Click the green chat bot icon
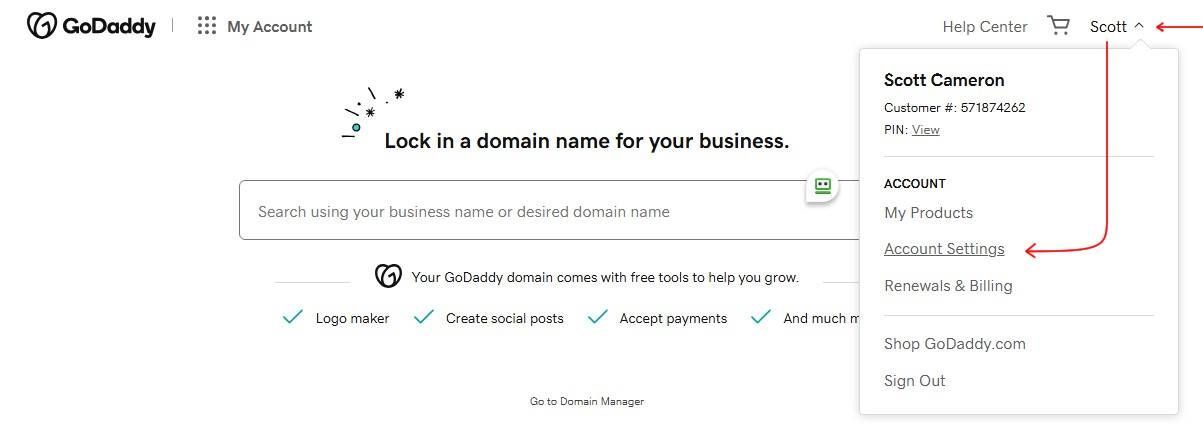The width and height of the screenshot is (1203, 430). point(823,185)
